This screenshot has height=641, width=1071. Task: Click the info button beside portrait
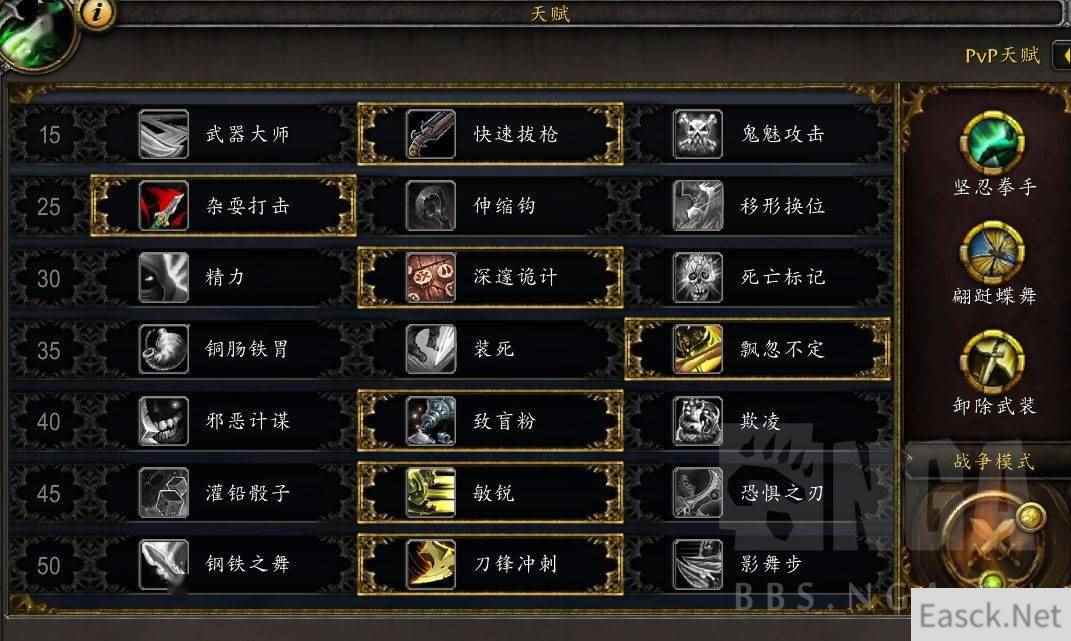pos(96,12)
